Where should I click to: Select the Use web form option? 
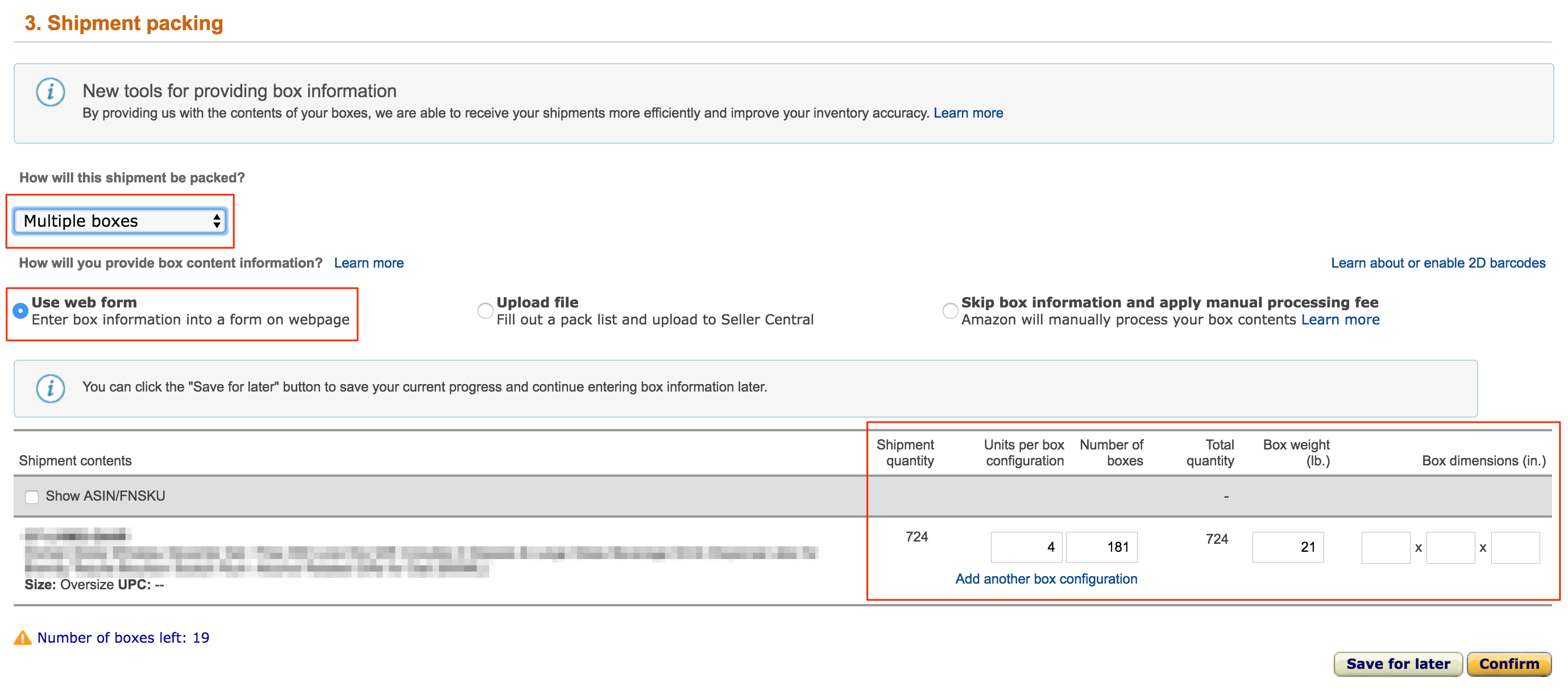point(20,311)
